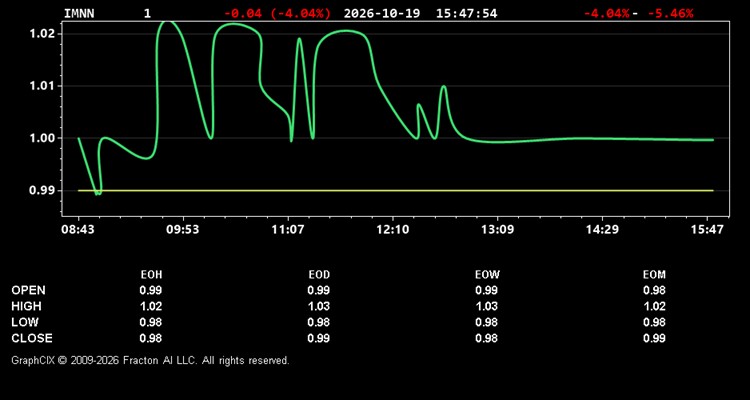750x400 pixels.
Task: Select the LOW row label
Action: click(25, 322)
